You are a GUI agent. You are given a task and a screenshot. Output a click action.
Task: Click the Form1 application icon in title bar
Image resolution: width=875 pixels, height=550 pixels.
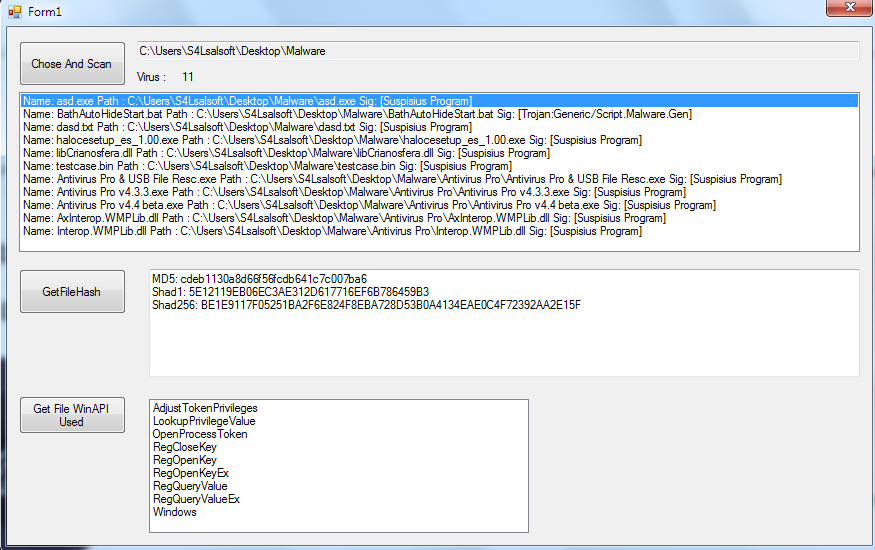(15, 12)
